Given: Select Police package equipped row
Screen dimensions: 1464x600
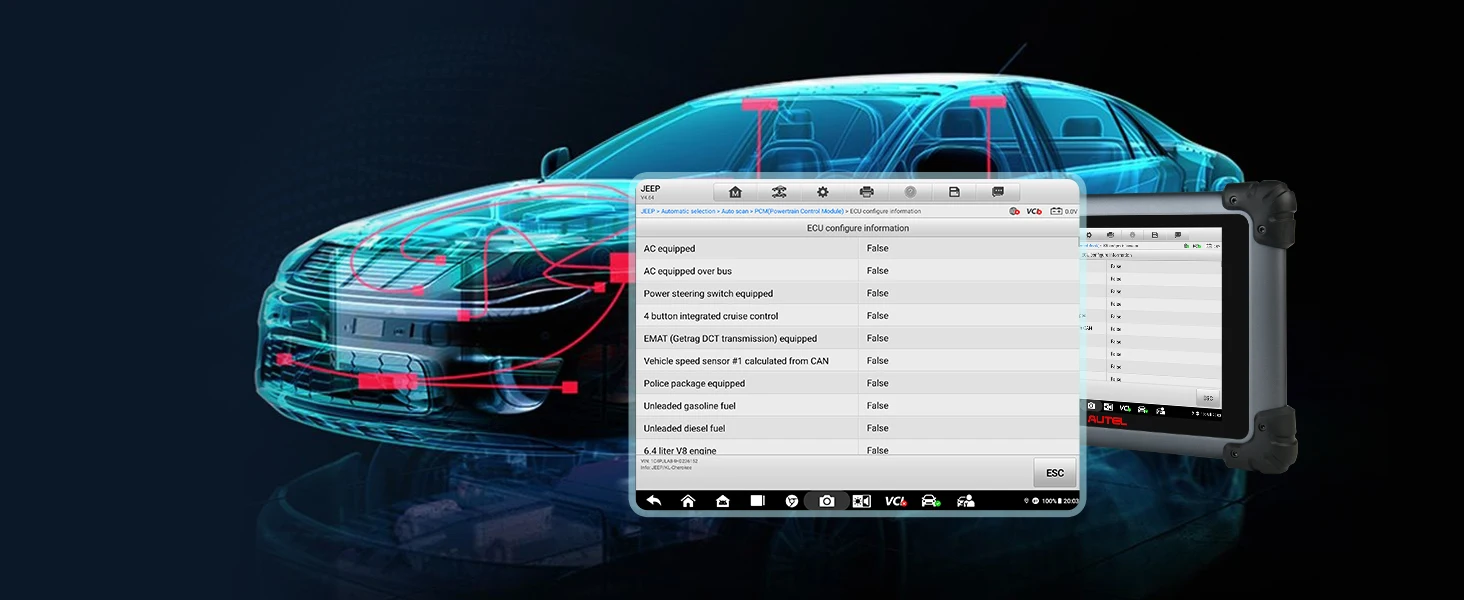Looking at the screenshot, I should [x=858, y=383].
